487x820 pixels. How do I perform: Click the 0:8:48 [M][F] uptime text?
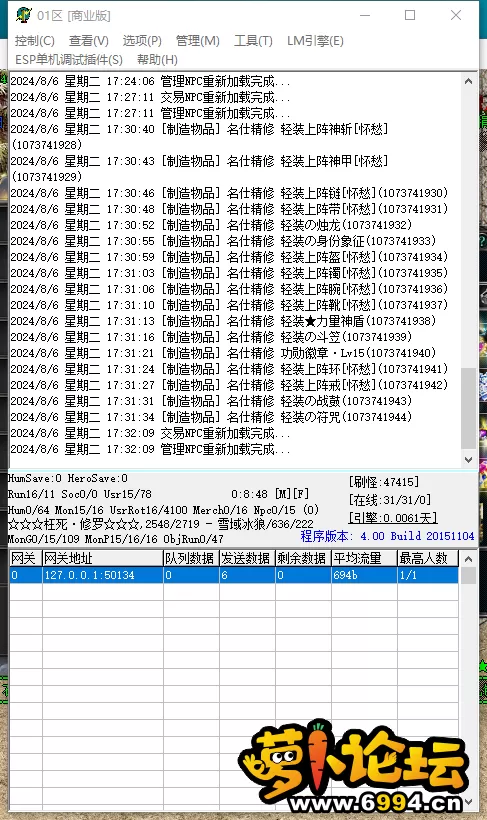point(270,494)
